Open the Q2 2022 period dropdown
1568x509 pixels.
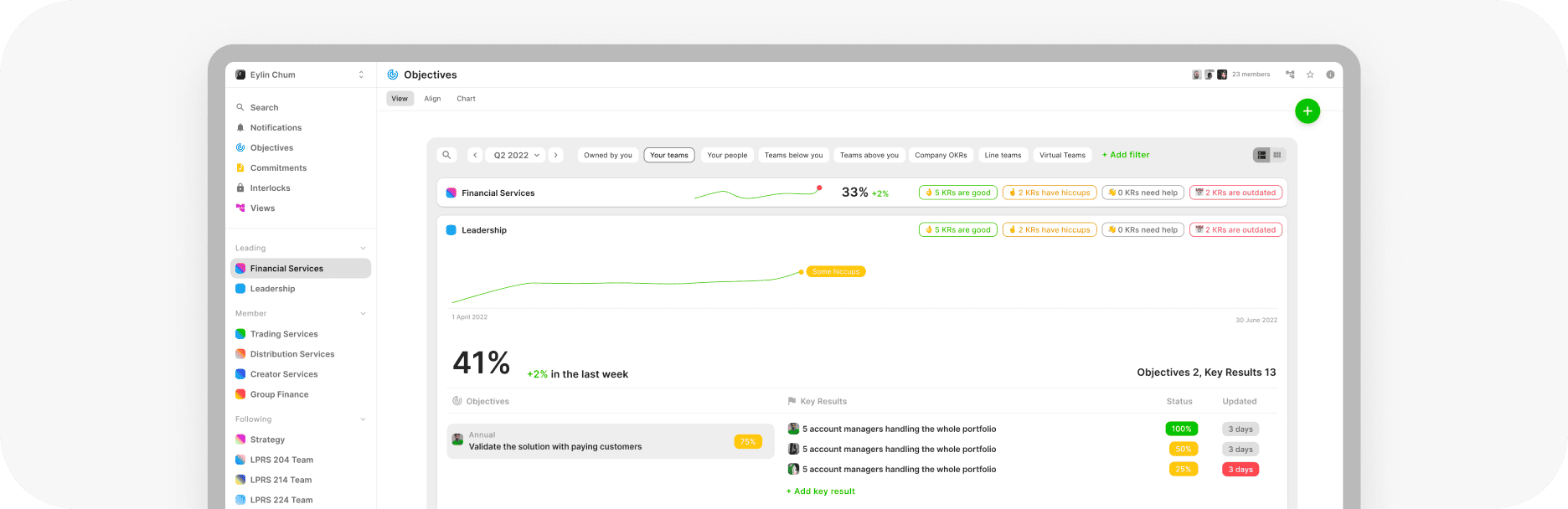click(x=516, y=155)
